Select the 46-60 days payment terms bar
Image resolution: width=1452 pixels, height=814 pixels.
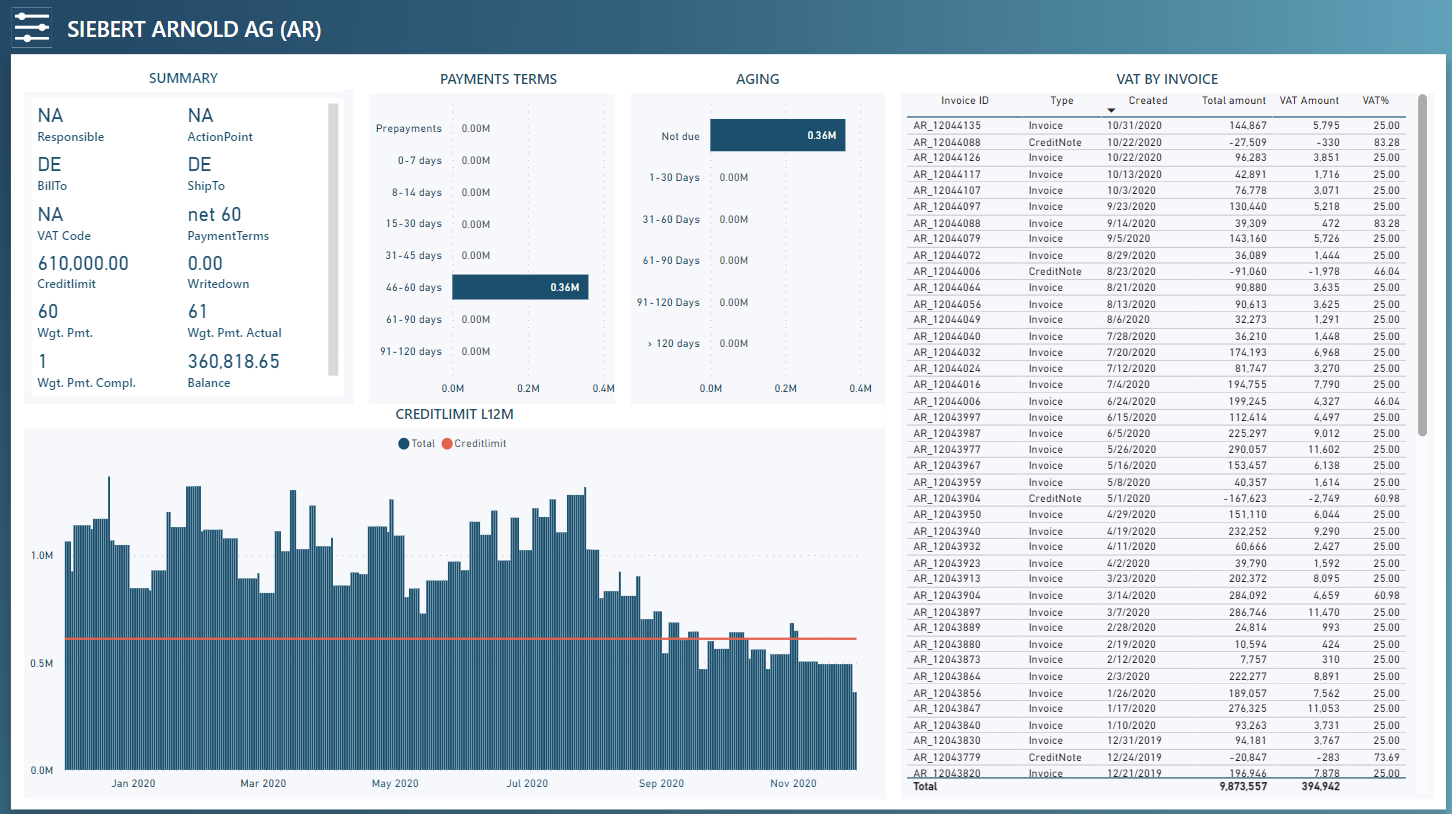pos(519,287)
